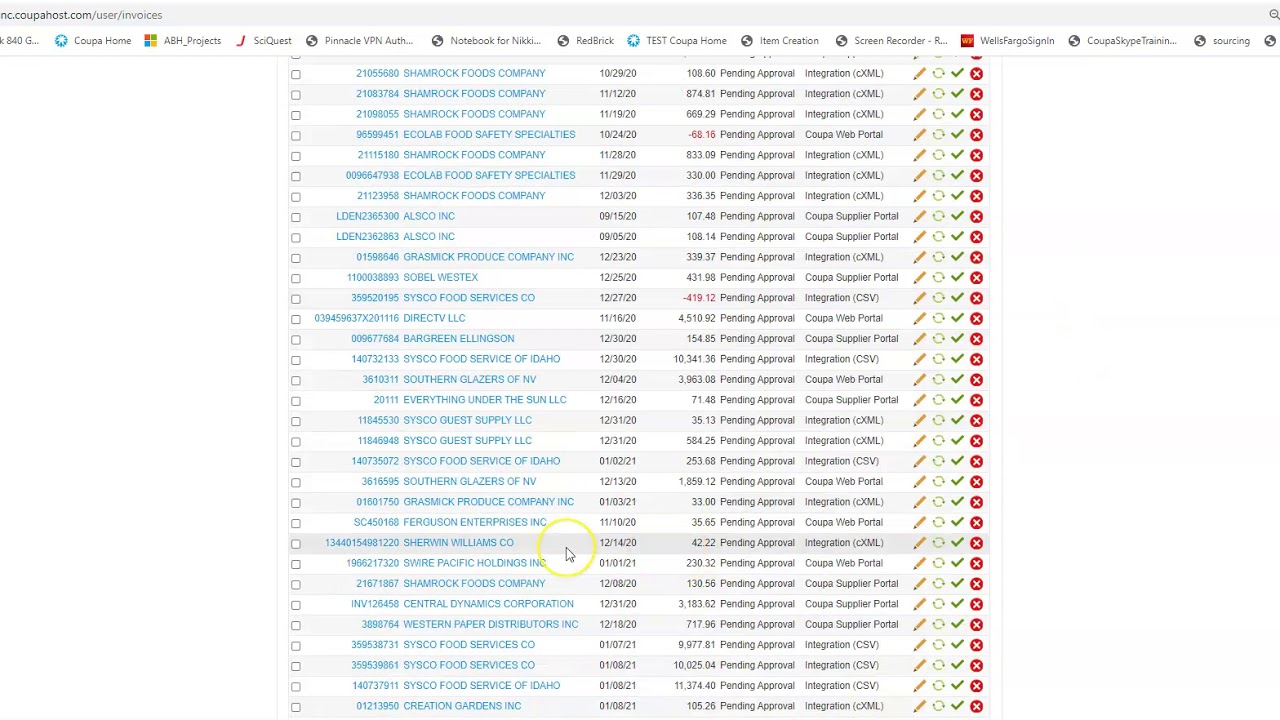
Task: Click the amount 4,510.92
Action: pyautogui.click(x=697, y=318)
